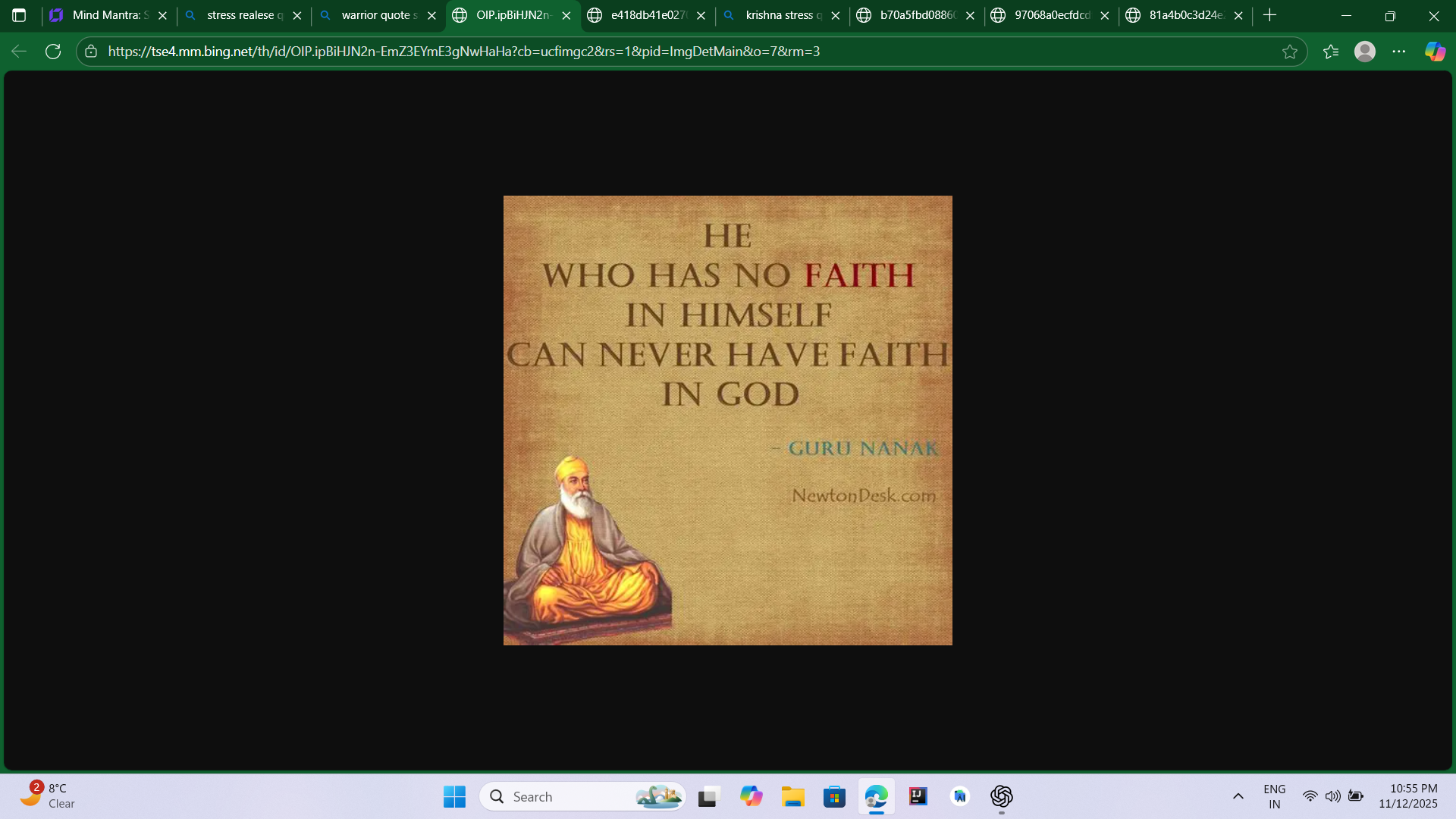Viewport: 1456px width, 819px height.
Task: Open a new tab with plus button
Action: (1270, 15)
